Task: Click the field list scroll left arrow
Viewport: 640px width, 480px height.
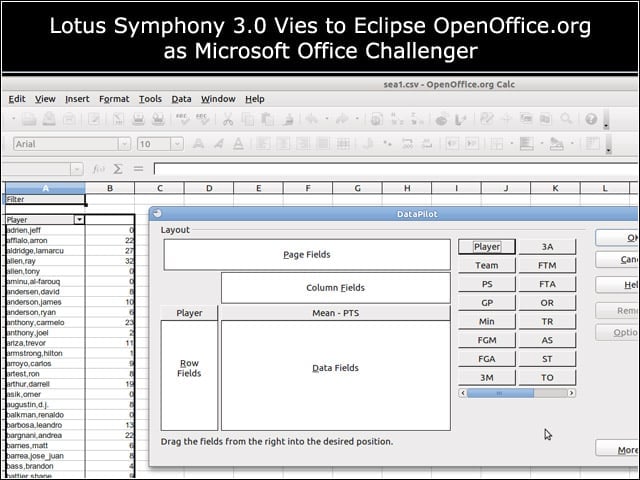Action: coord(462,393)
